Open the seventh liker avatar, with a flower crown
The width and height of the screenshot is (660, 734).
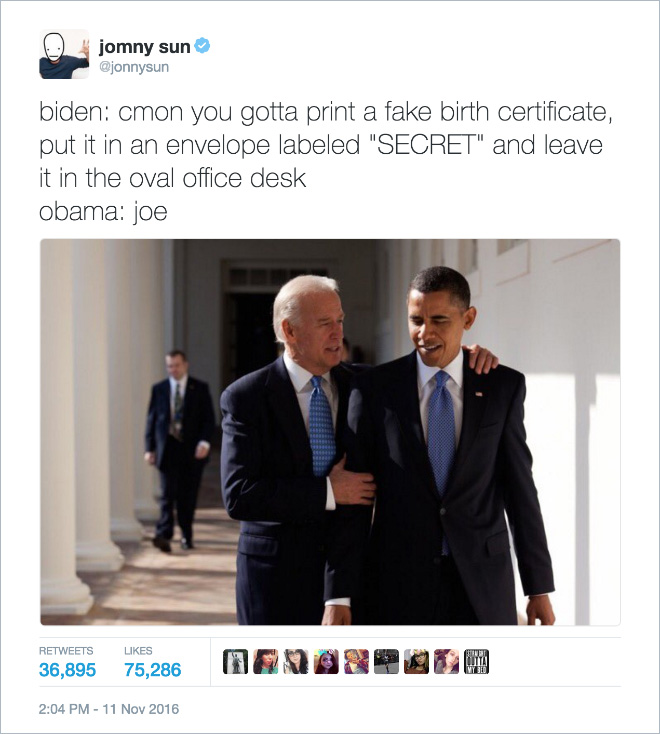(x=416, y=661)
